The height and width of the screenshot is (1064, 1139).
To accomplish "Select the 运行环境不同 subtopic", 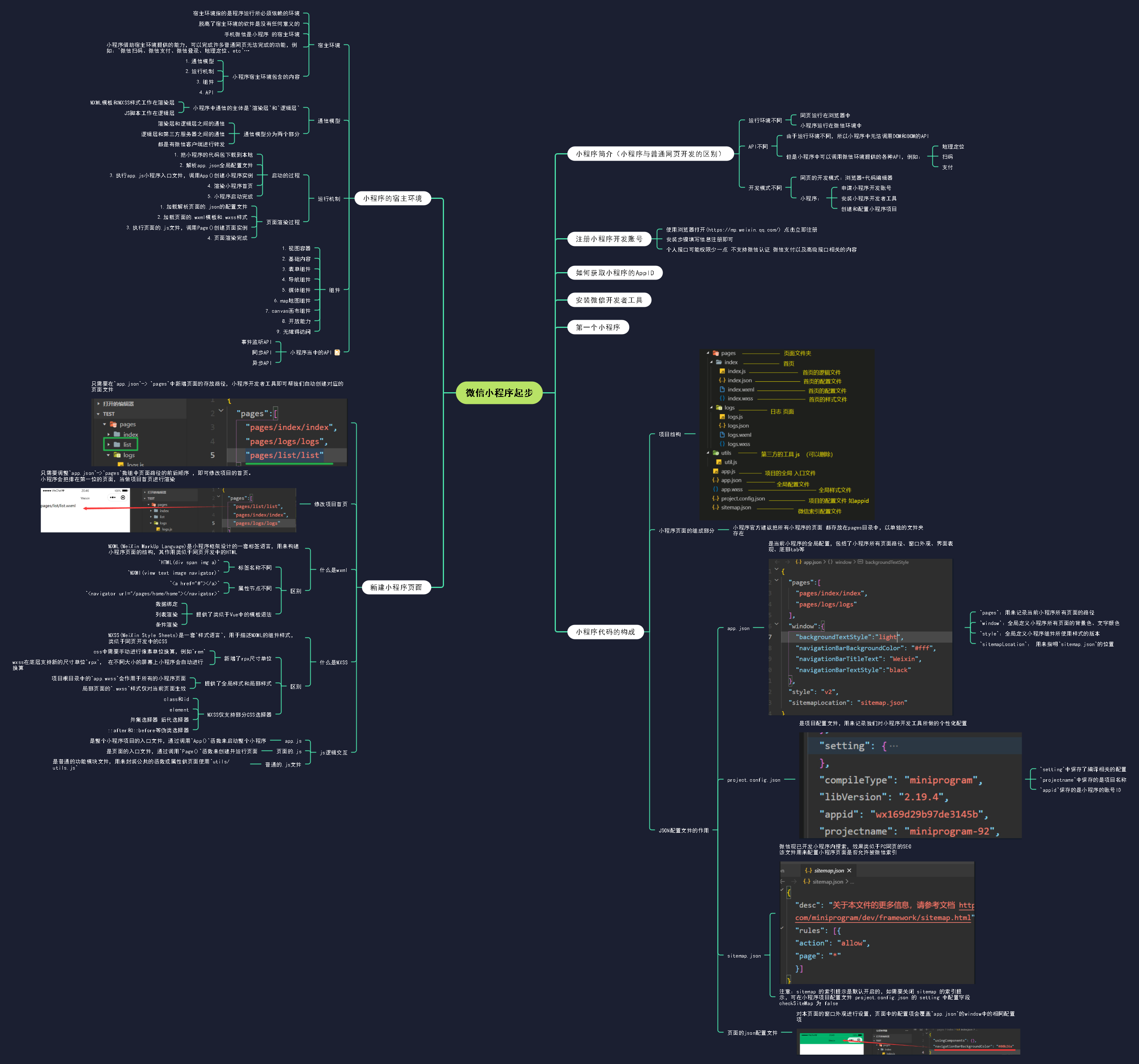I will tap(765, 120).
